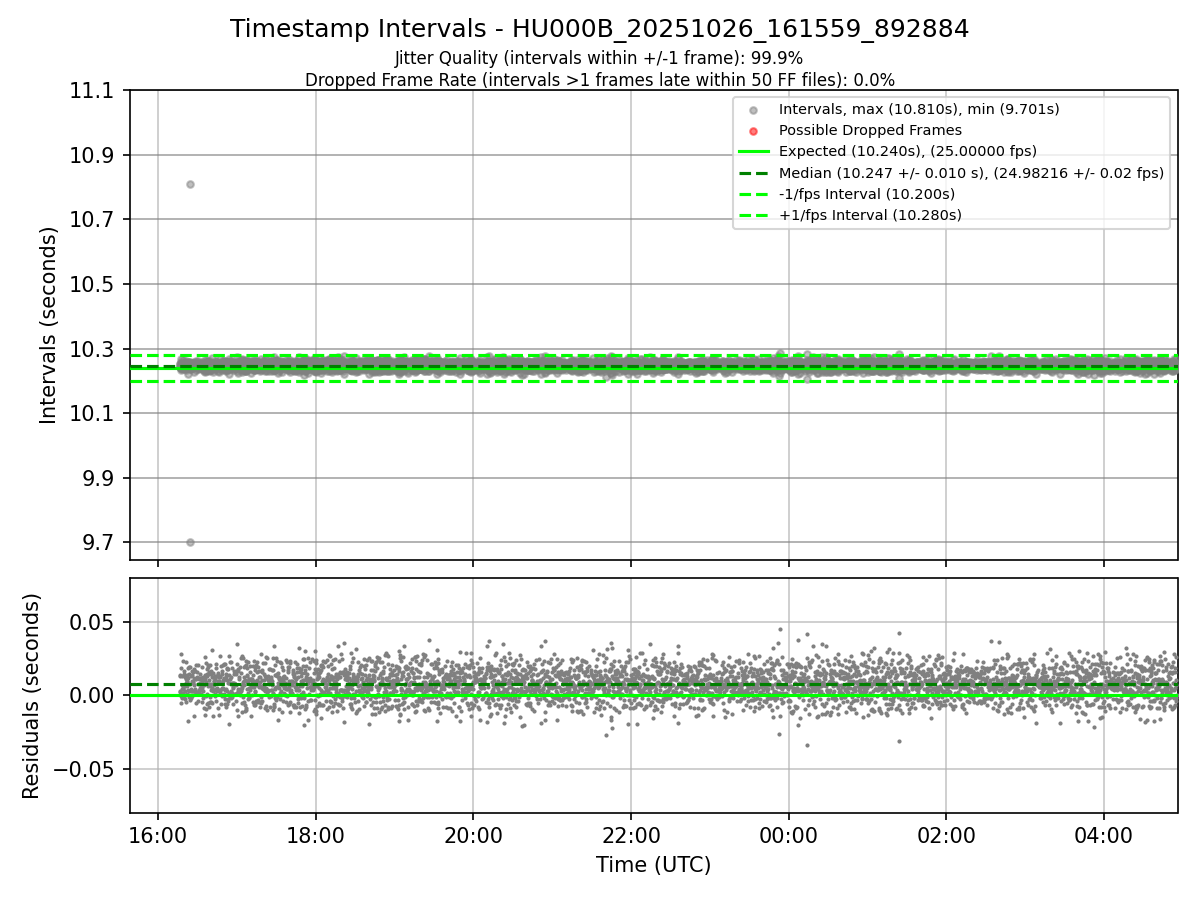Click the 'Dropped Frame Rate' subtitle line

[599, 80]
